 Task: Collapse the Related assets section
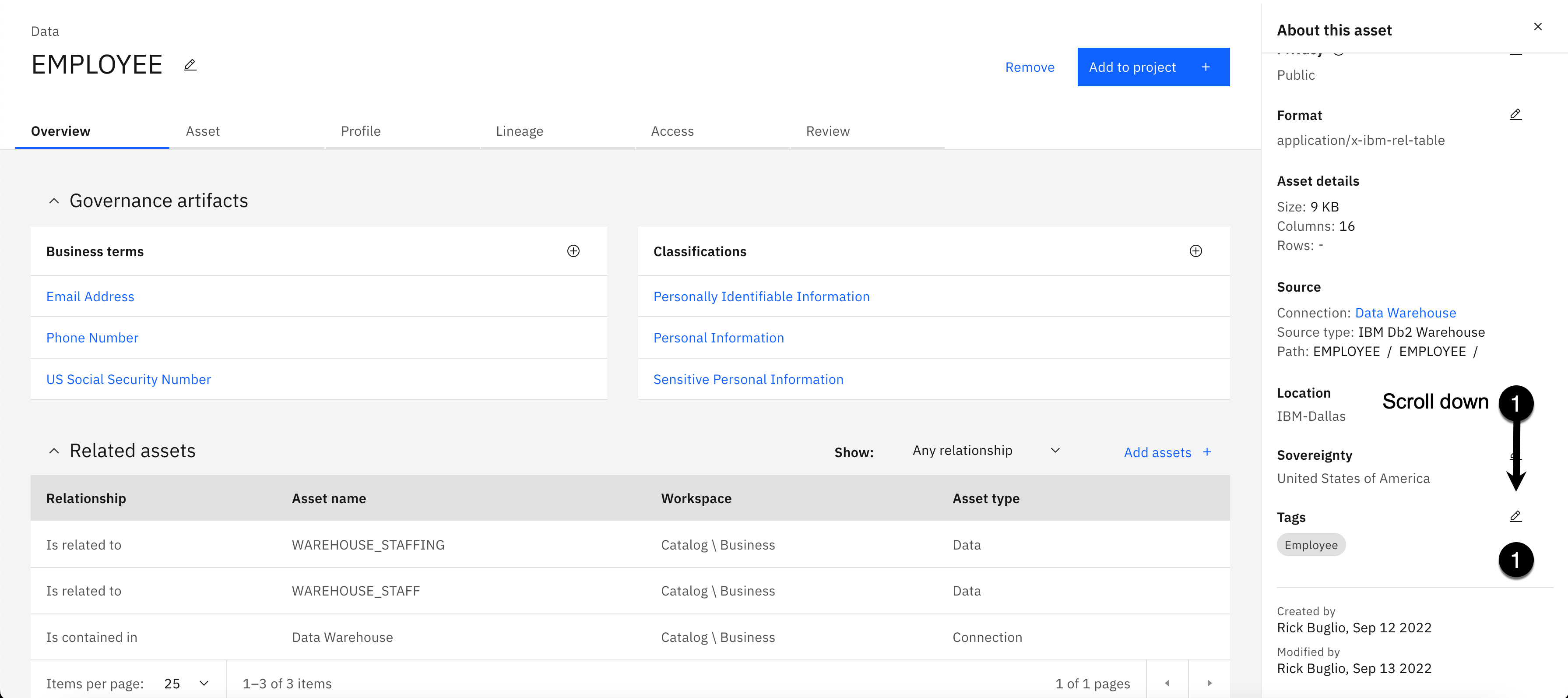[x=54, y=451]
